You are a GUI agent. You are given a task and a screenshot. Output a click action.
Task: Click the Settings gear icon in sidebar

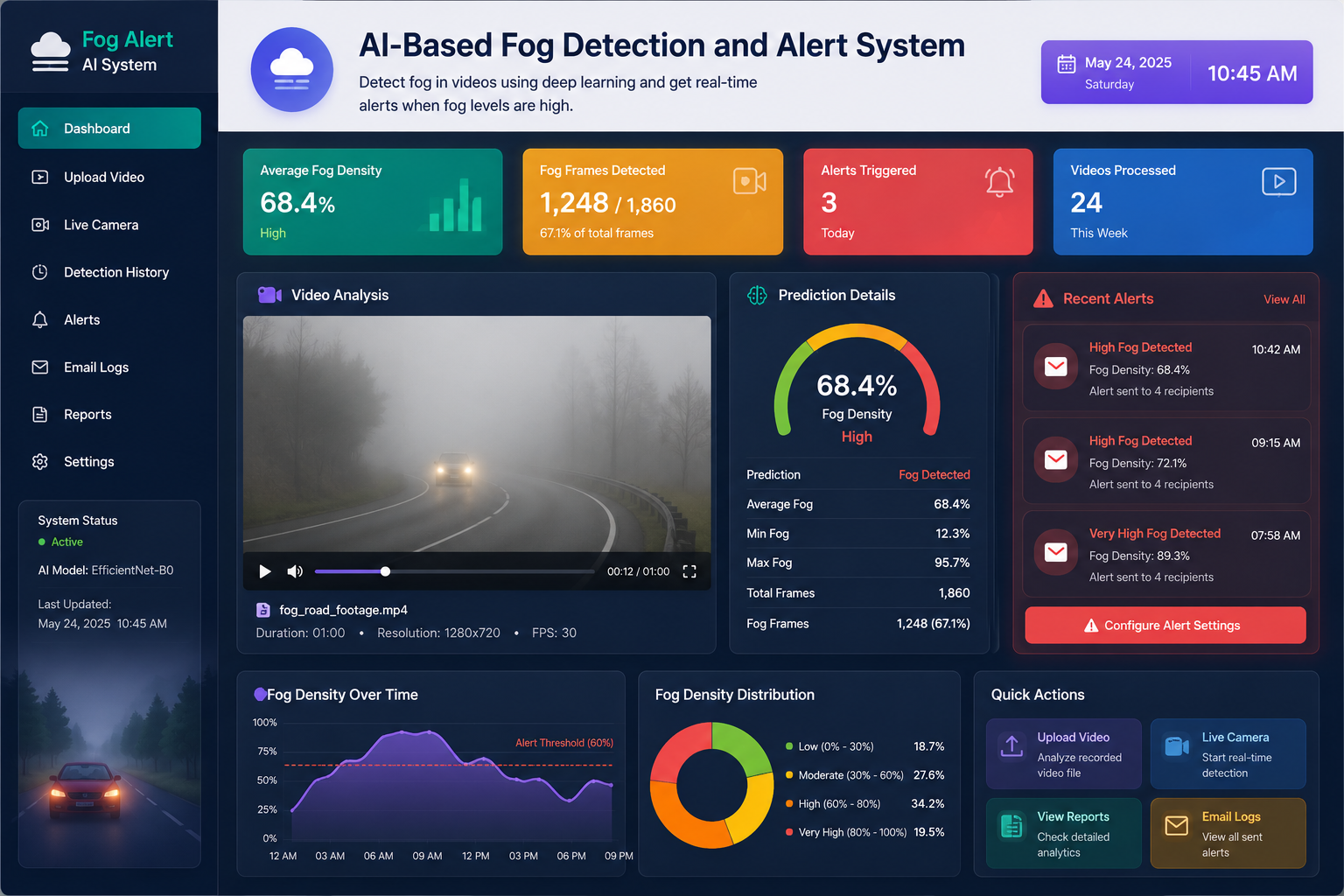pos(40,462)
